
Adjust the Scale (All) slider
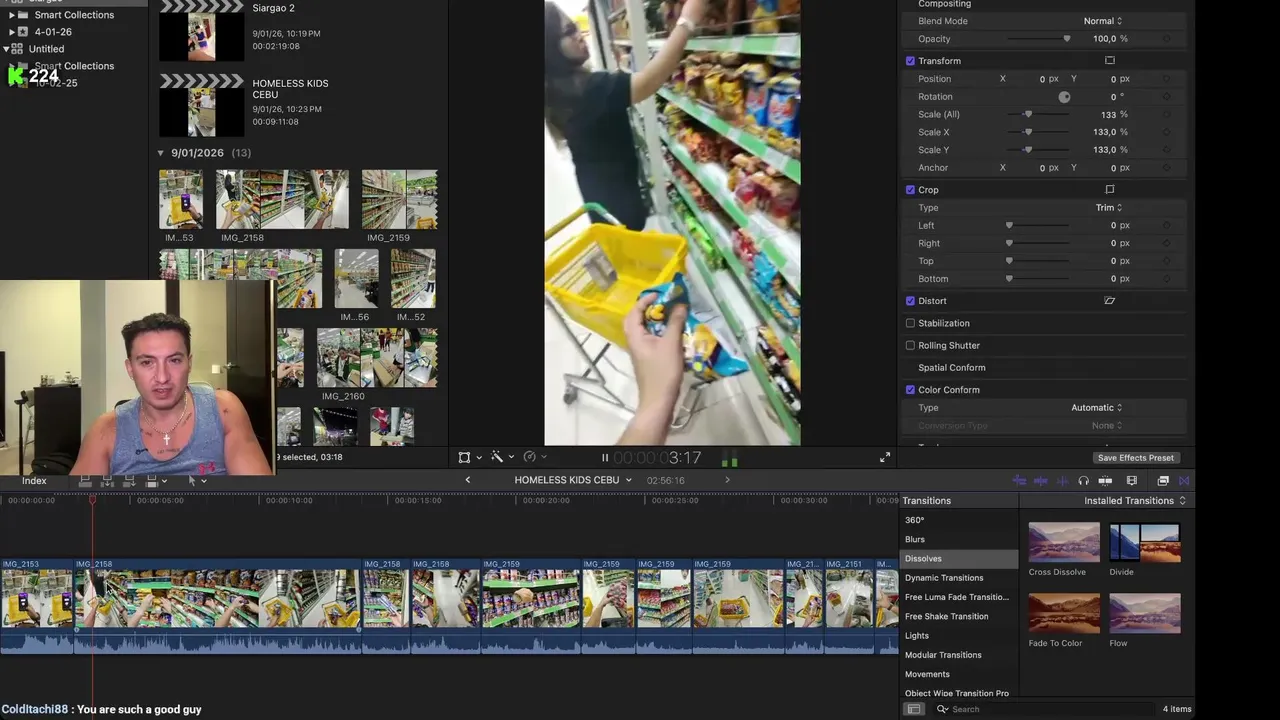1038,115
